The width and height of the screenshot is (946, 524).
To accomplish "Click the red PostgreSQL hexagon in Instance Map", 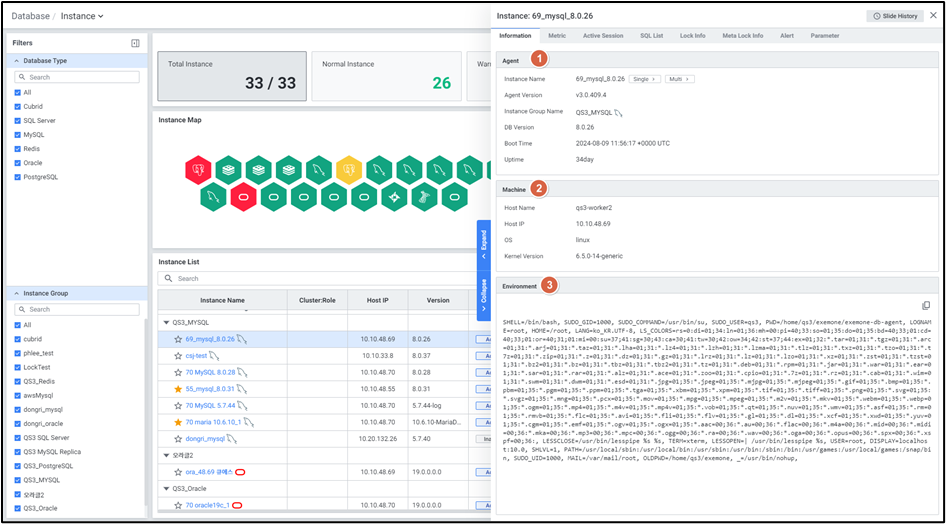I will (x=198, y=171).
